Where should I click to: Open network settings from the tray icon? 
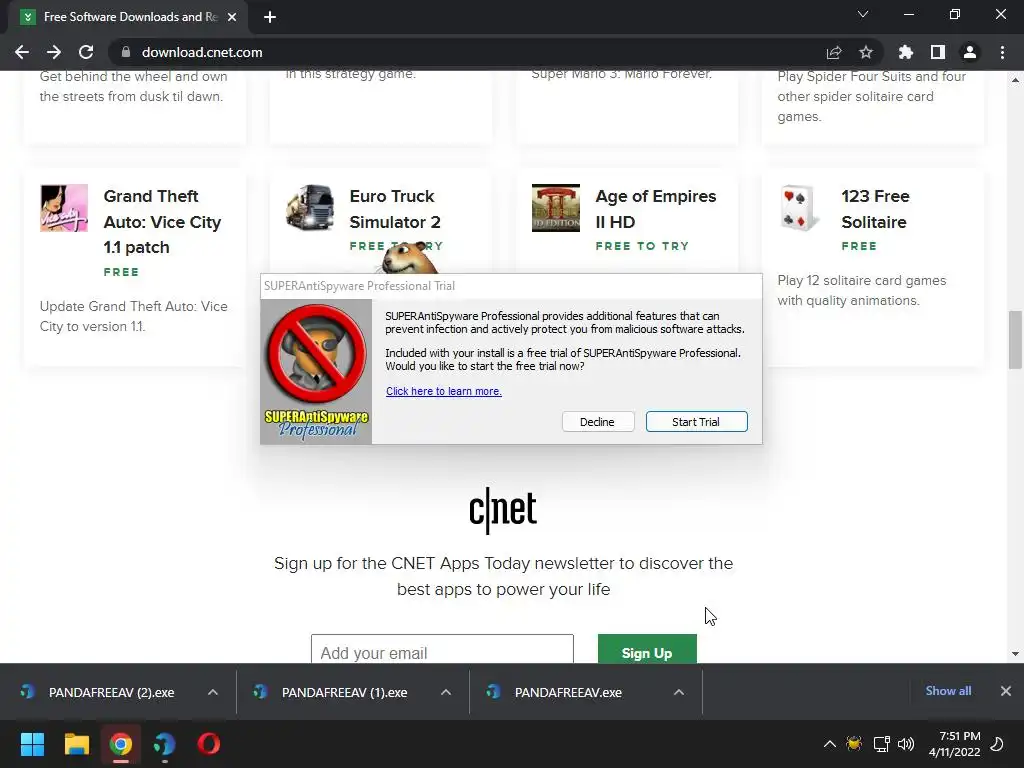point(882,744)
